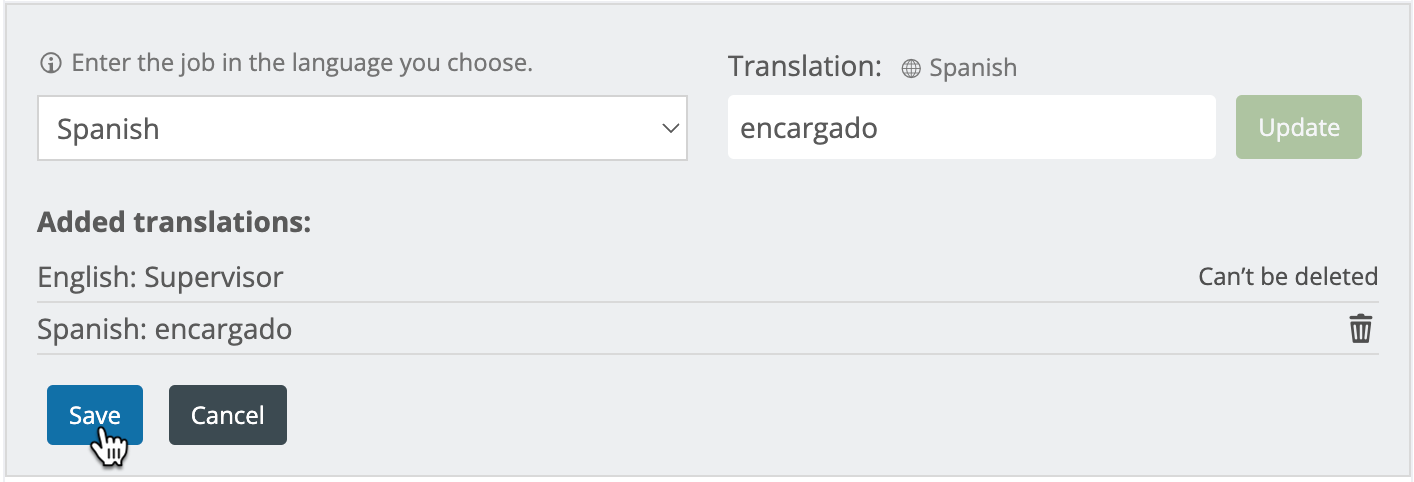The height and width of the screenshot is (482, 1414).
Task: Select the Spanish: encargado row
Action: point(708,328)
